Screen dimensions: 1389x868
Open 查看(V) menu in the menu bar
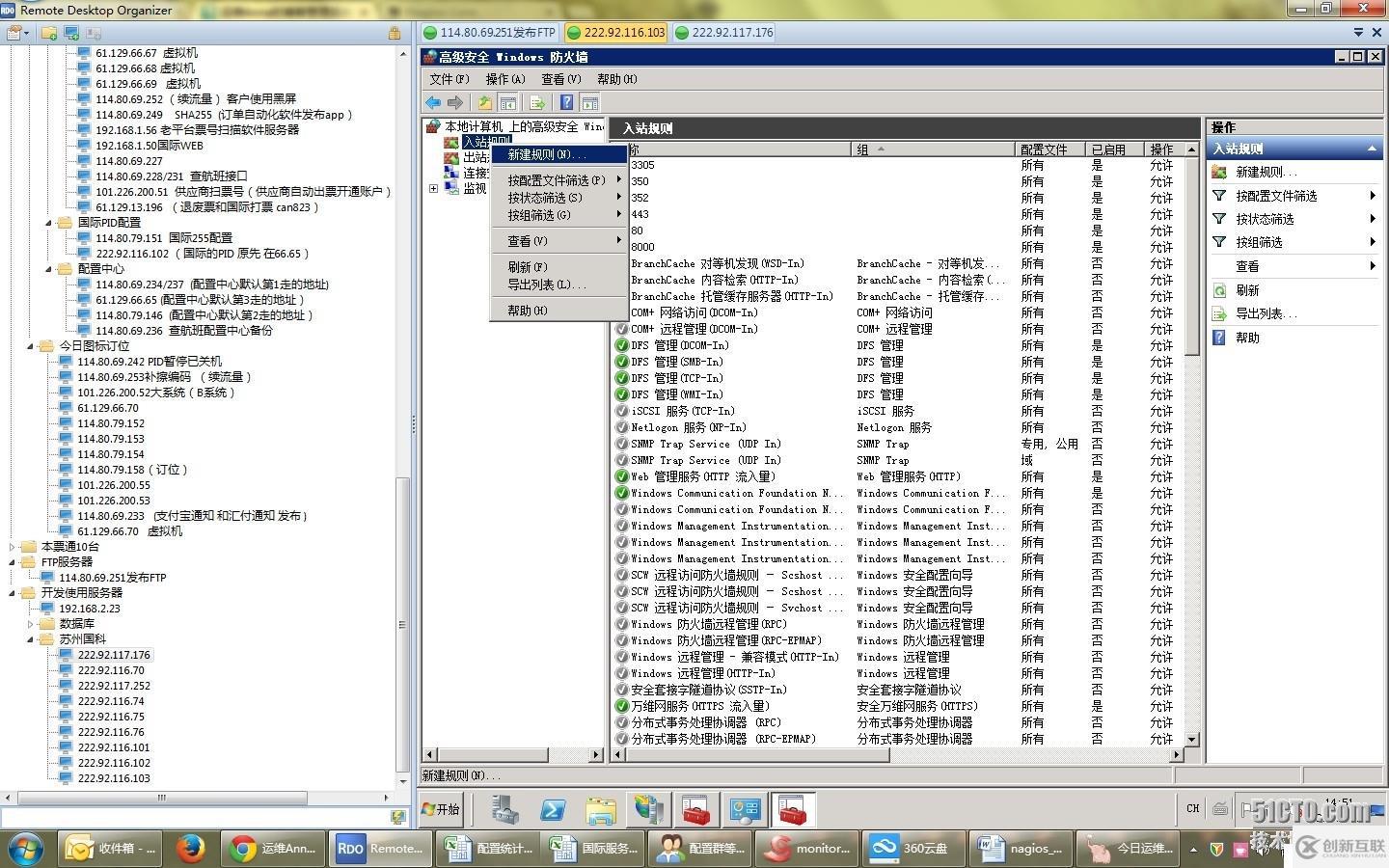coord(560,79)
